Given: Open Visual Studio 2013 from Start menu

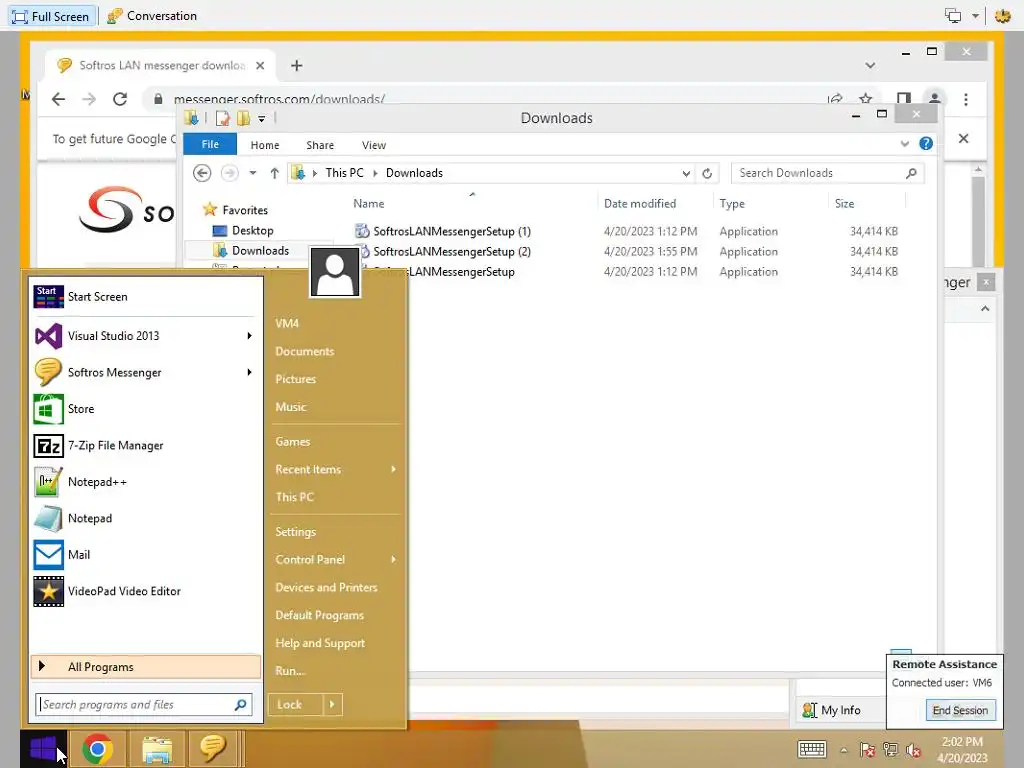Looking at the screenshot, I should click(145, 336).
